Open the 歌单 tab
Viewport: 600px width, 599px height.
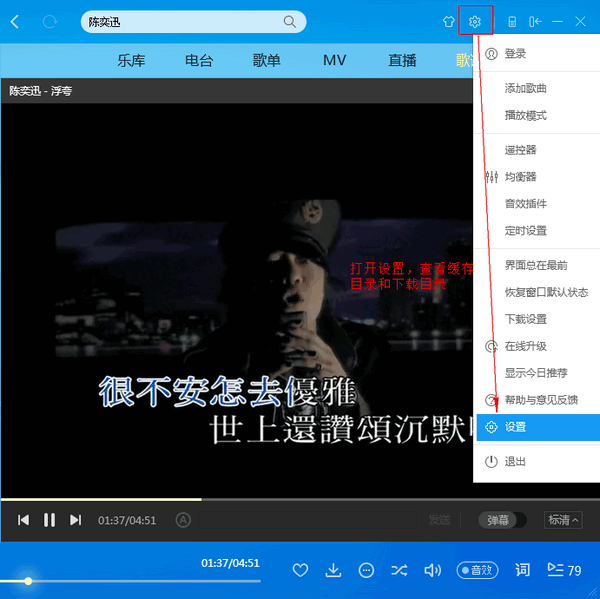pos(267,60)
